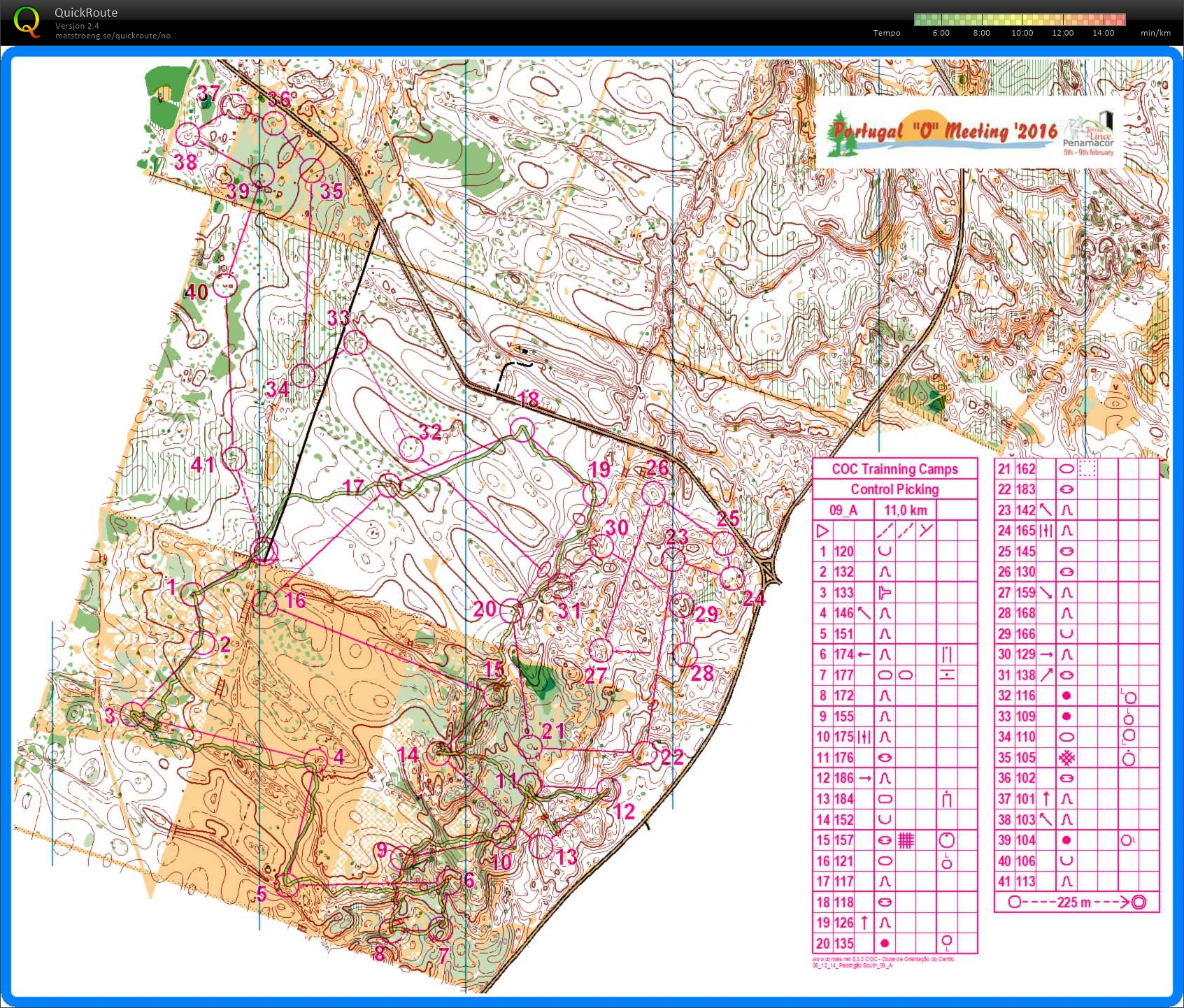Click the 8:00 tempo legend value
This screenshot has width=1184, height=1008.
(981, 33)
